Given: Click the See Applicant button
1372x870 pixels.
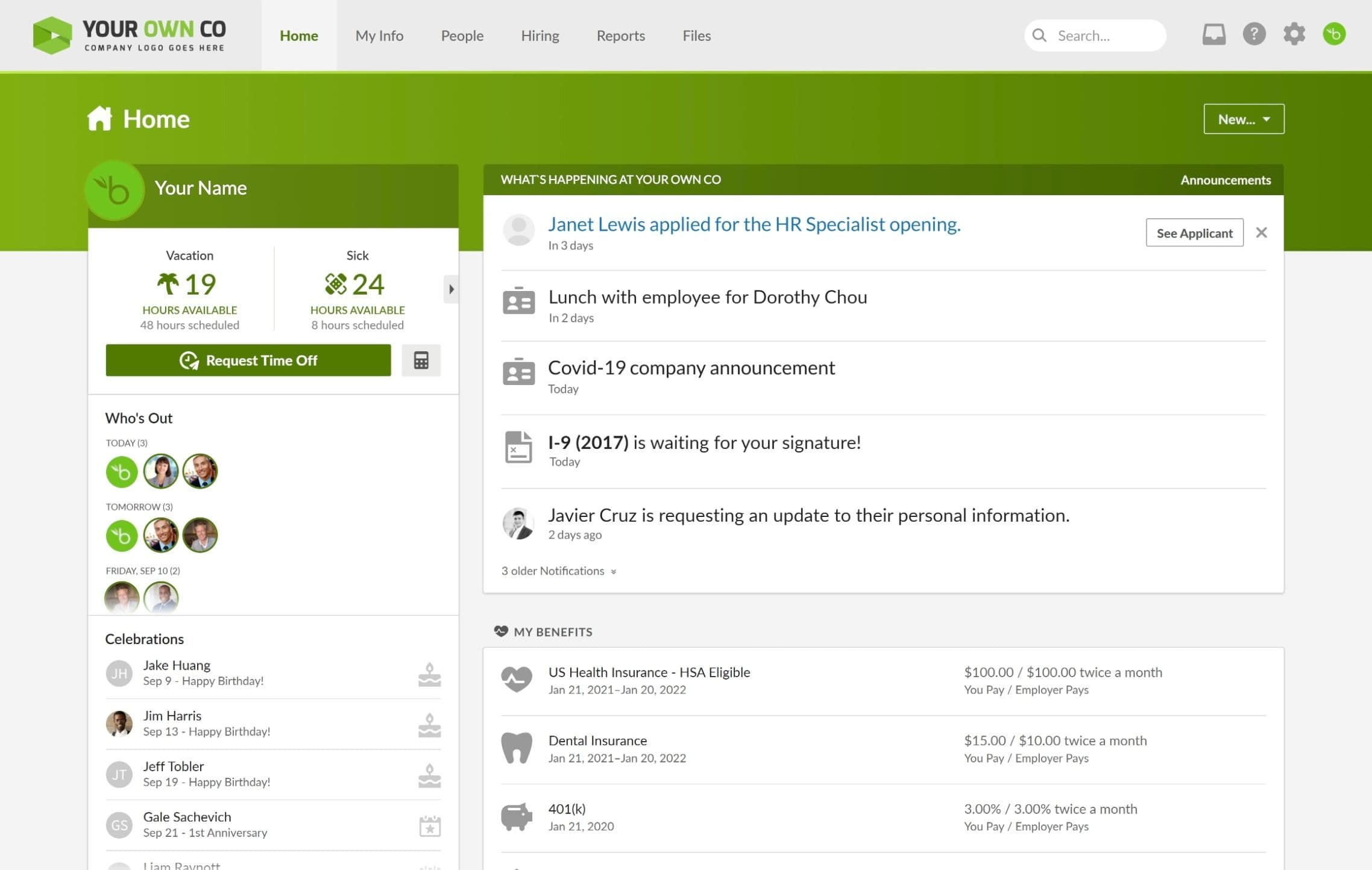Looking at the screenshot, I should pos(1194,233).
